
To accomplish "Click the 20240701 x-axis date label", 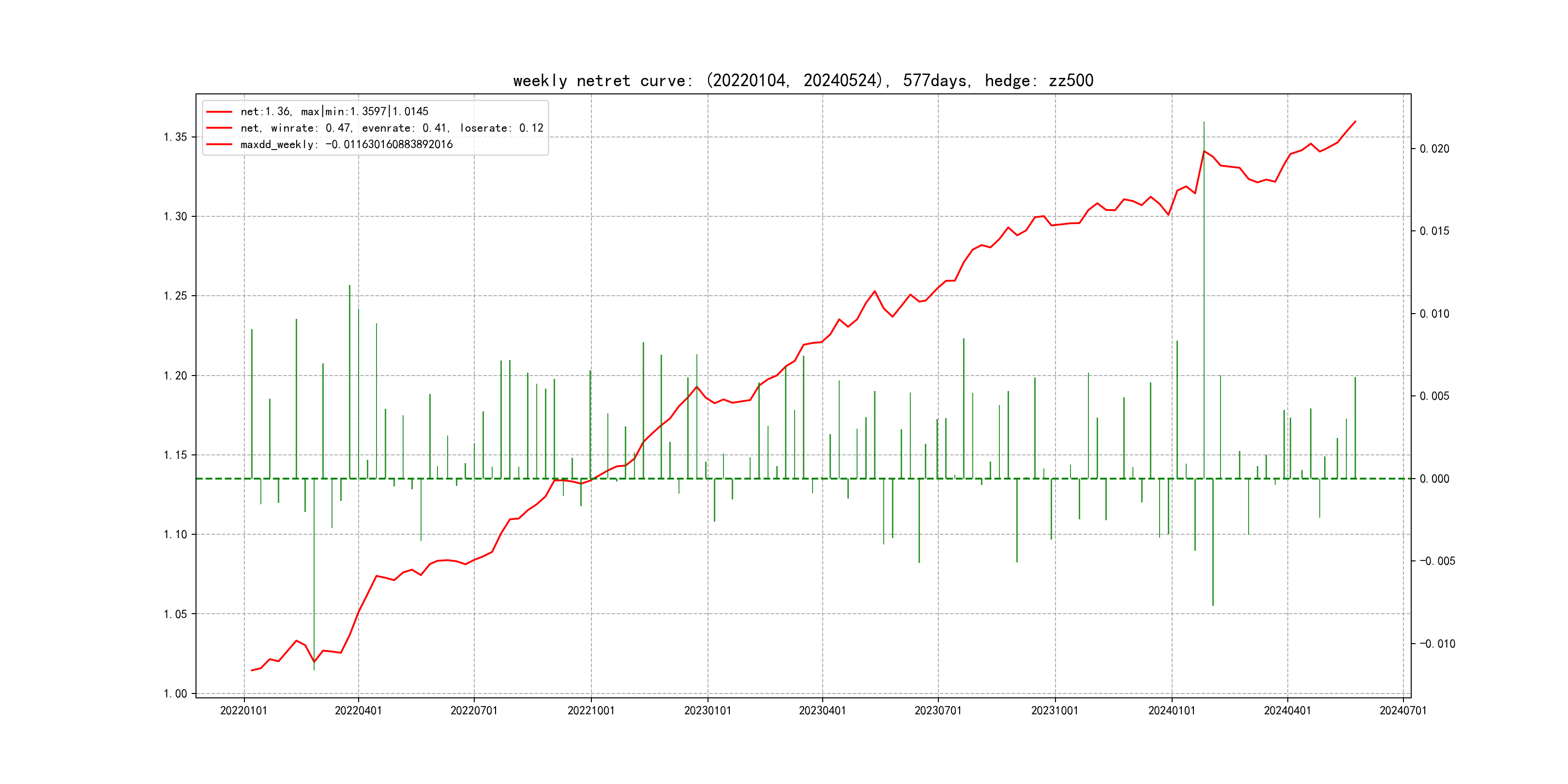I will pos(1402,710).
